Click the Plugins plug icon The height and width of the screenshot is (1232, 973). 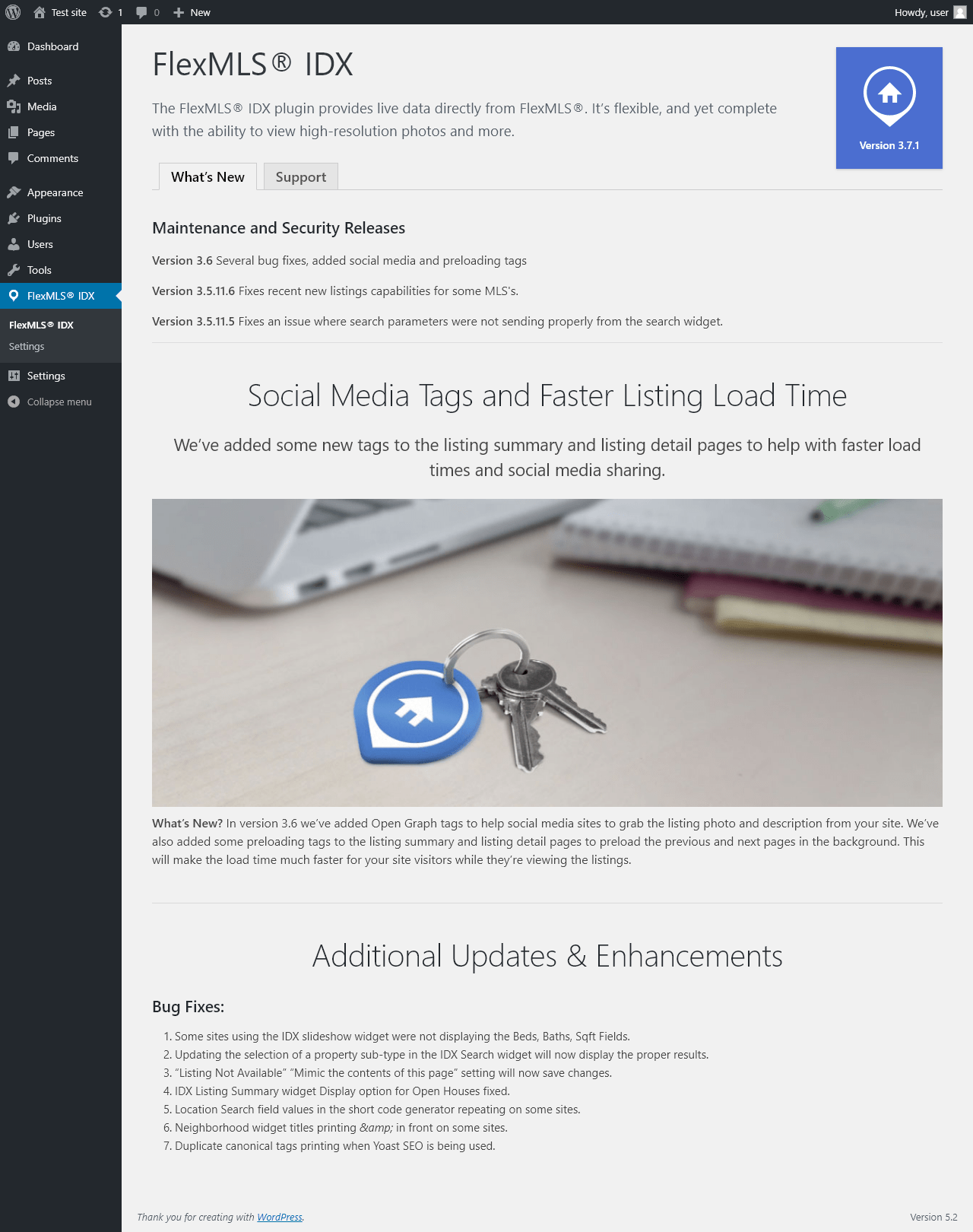14,218
